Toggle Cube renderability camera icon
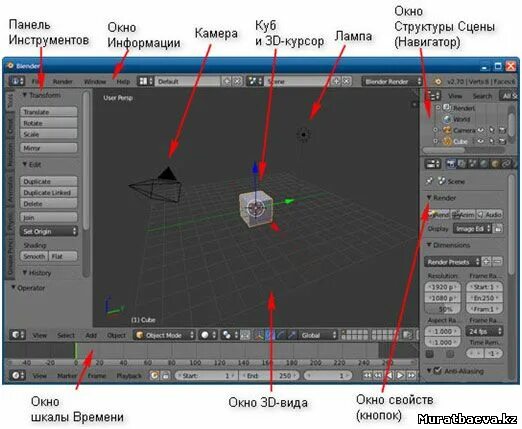The image size is (522, 429). click(x=503, y=141)
